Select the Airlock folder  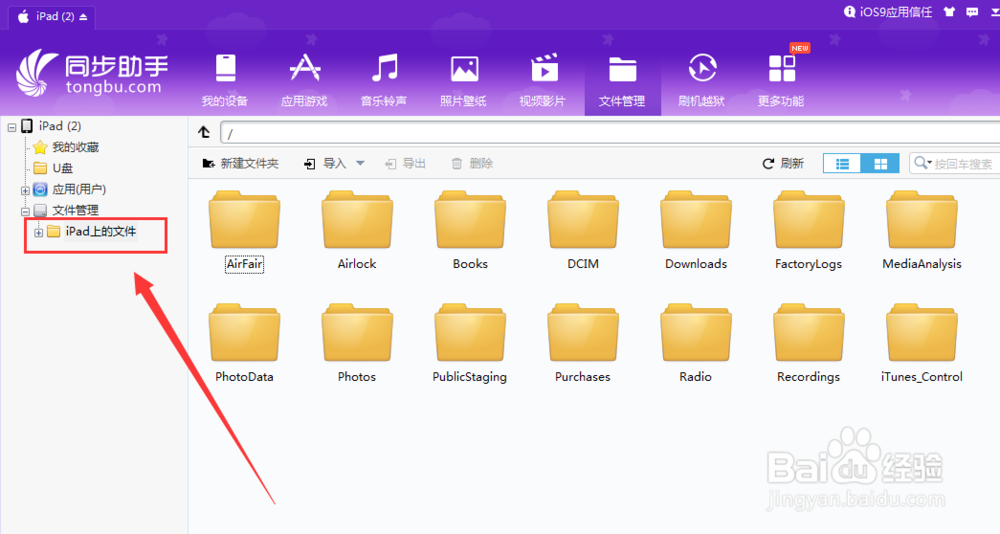coord(357,231)
